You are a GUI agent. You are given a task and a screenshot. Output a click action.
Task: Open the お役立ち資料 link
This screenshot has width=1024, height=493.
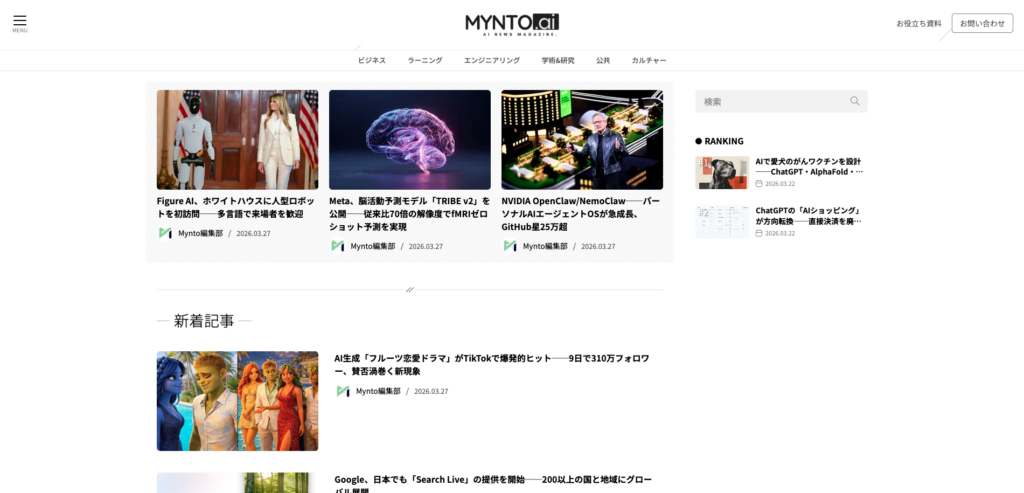pos(918,23)
